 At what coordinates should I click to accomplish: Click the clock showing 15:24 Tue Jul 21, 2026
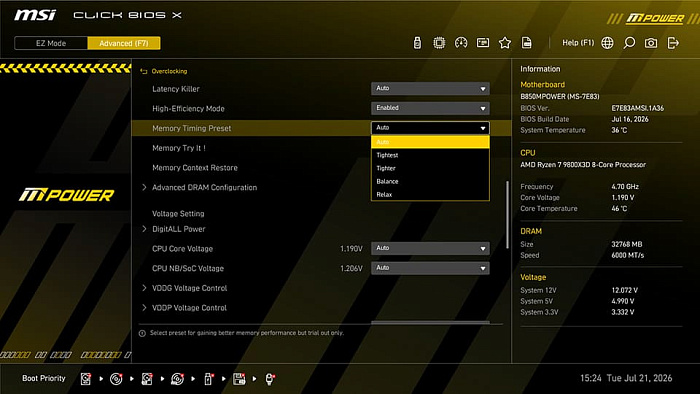[626, 378]
